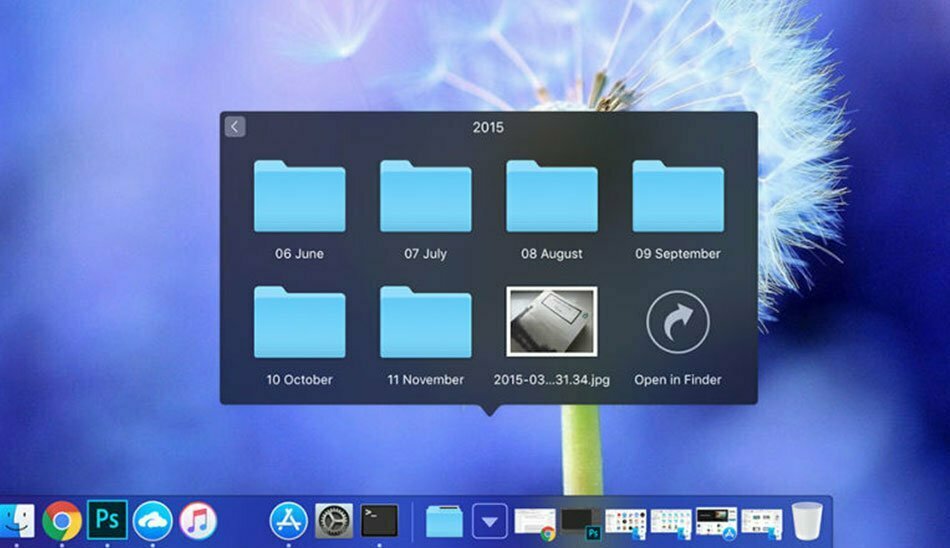The height and width of the screenshot is (548, 950).
Task: Select the 10 October folder
Action: (299, 323)
